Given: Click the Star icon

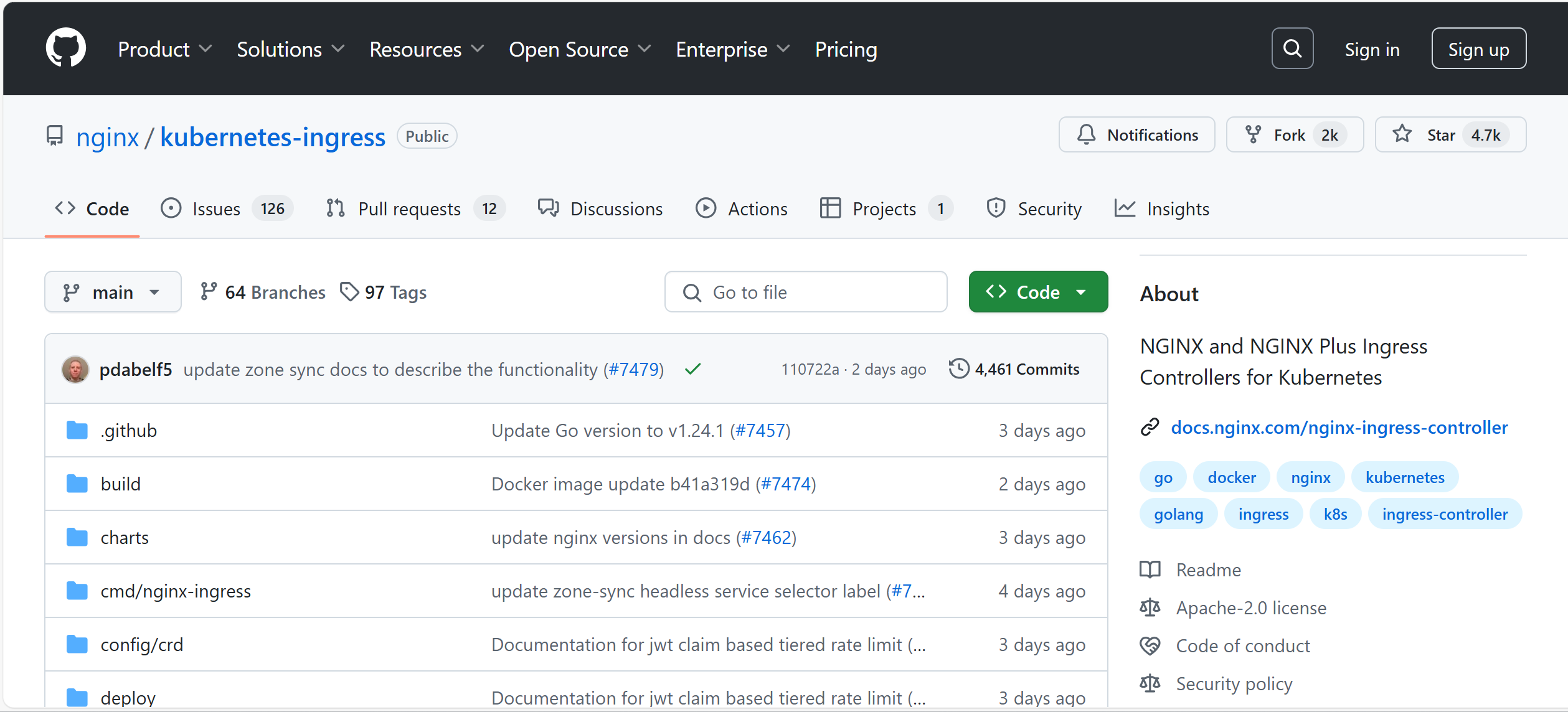Looking at the screenshot, I should 1402,134.
